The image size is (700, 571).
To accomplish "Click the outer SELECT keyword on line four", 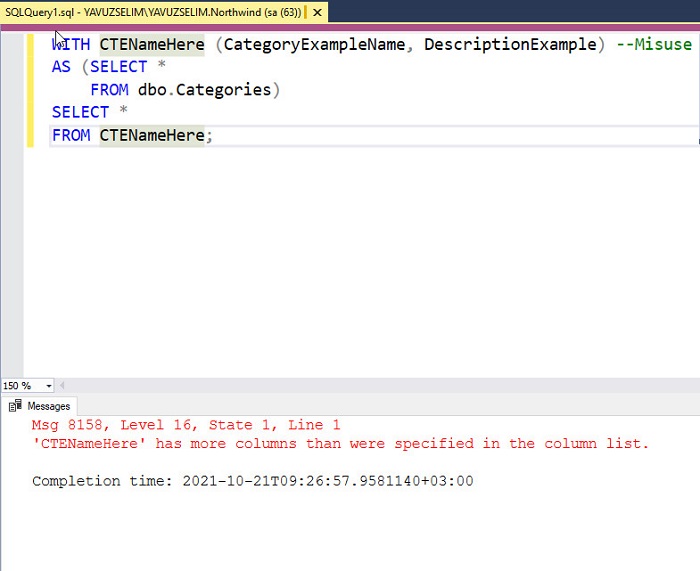I will (80, 112).
